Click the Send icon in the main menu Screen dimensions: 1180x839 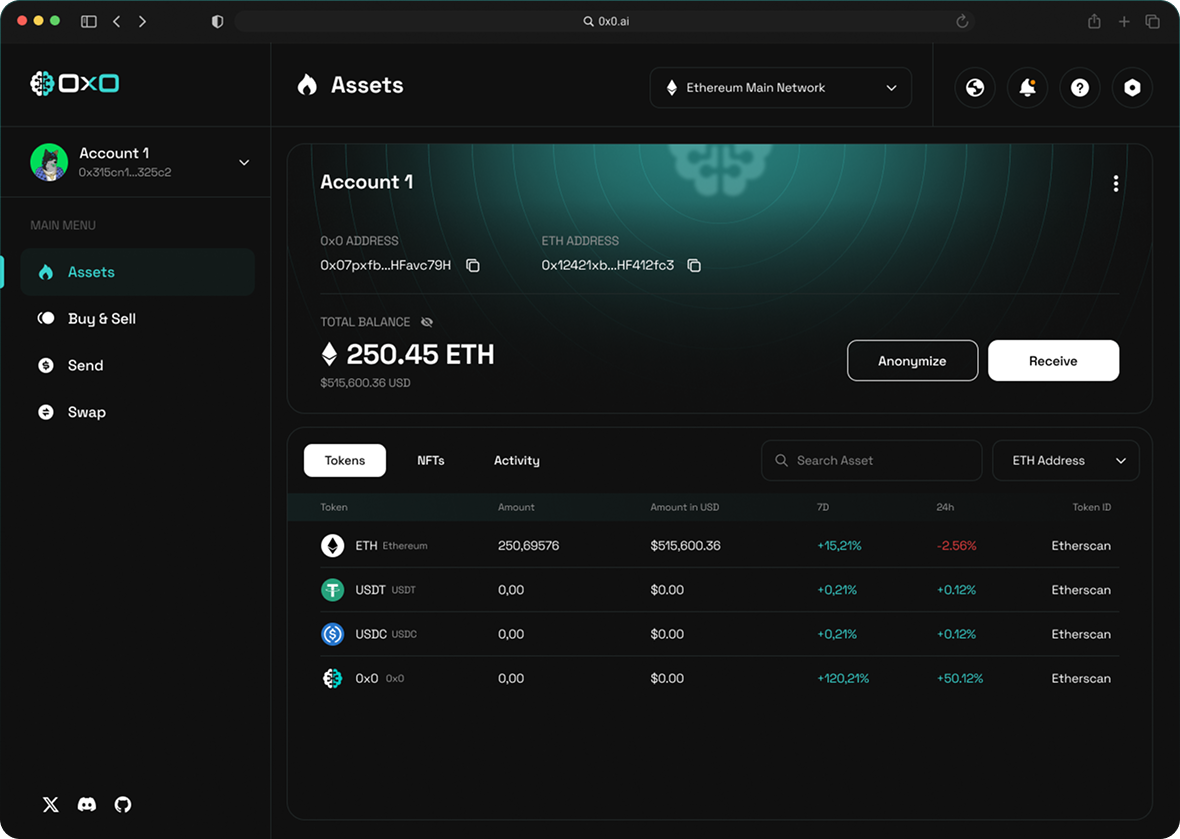coord(45,365)
